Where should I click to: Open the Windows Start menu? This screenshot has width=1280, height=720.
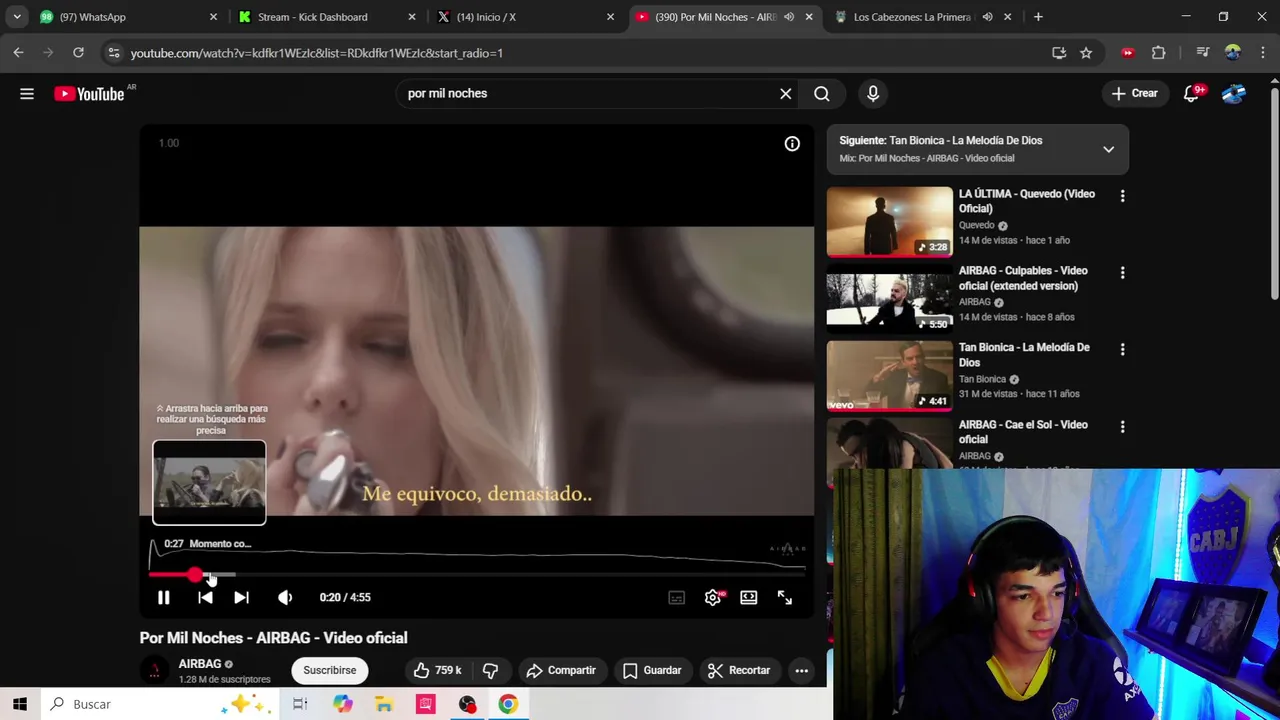point(19,704)
